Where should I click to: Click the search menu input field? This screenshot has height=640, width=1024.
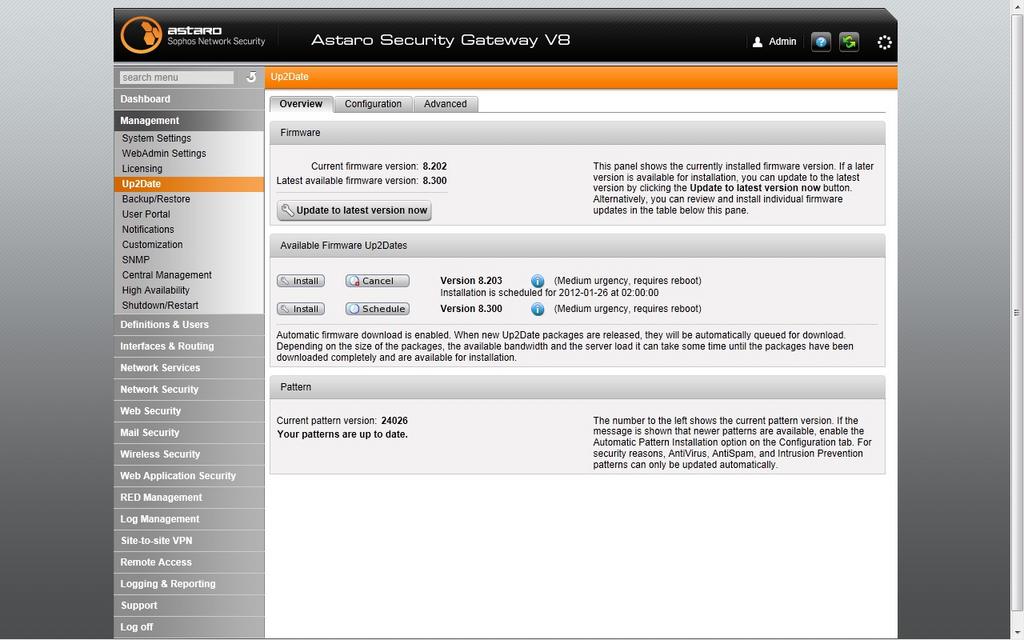[x=176, y=77]
